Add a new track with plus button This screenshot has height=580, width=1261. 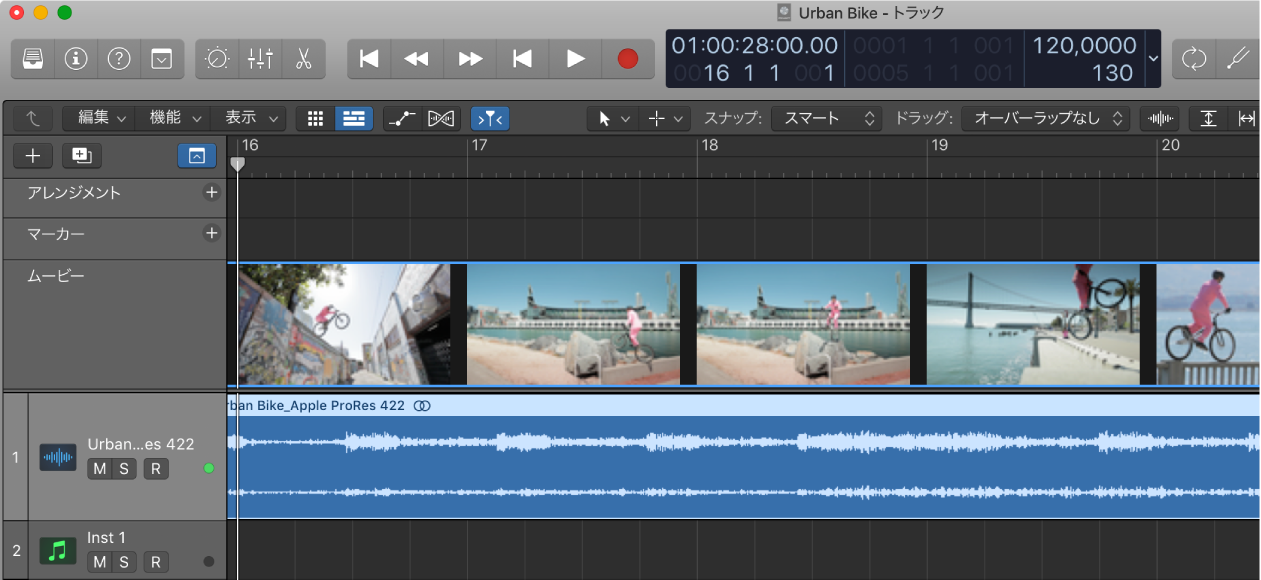tap(33, 155)
